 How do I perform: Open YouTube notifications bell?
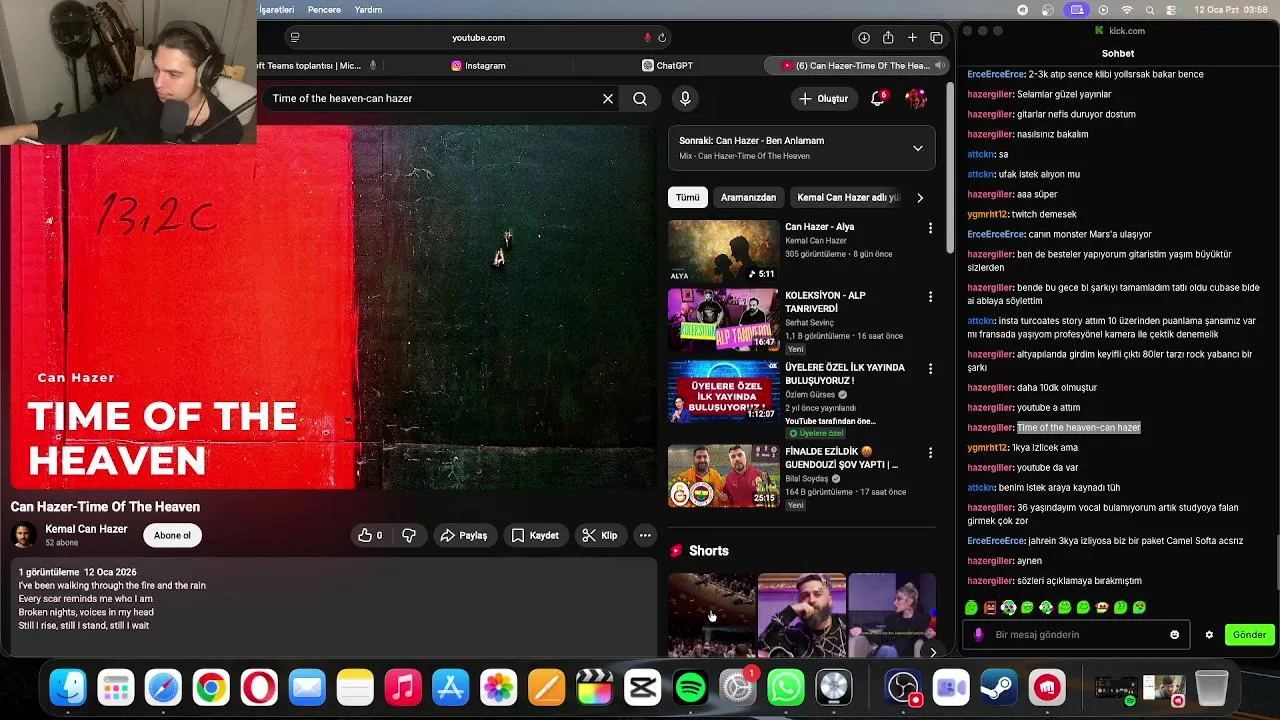[877, 98]
